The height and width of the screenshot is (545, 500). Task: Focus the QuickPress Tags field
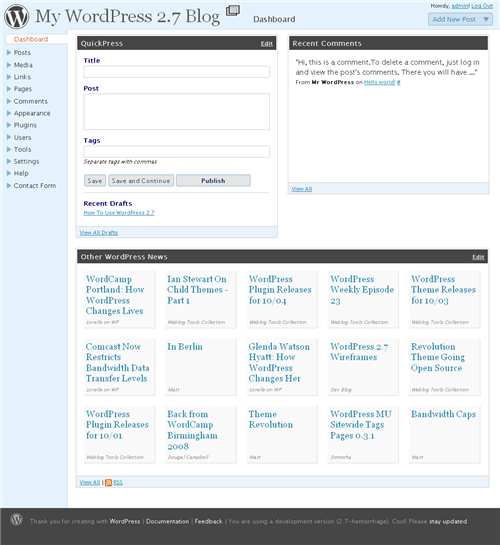(176, 152)
